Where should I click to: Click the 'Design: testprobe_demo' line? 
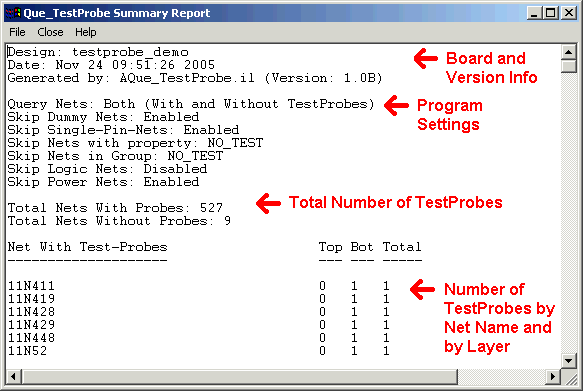(98, 52)
